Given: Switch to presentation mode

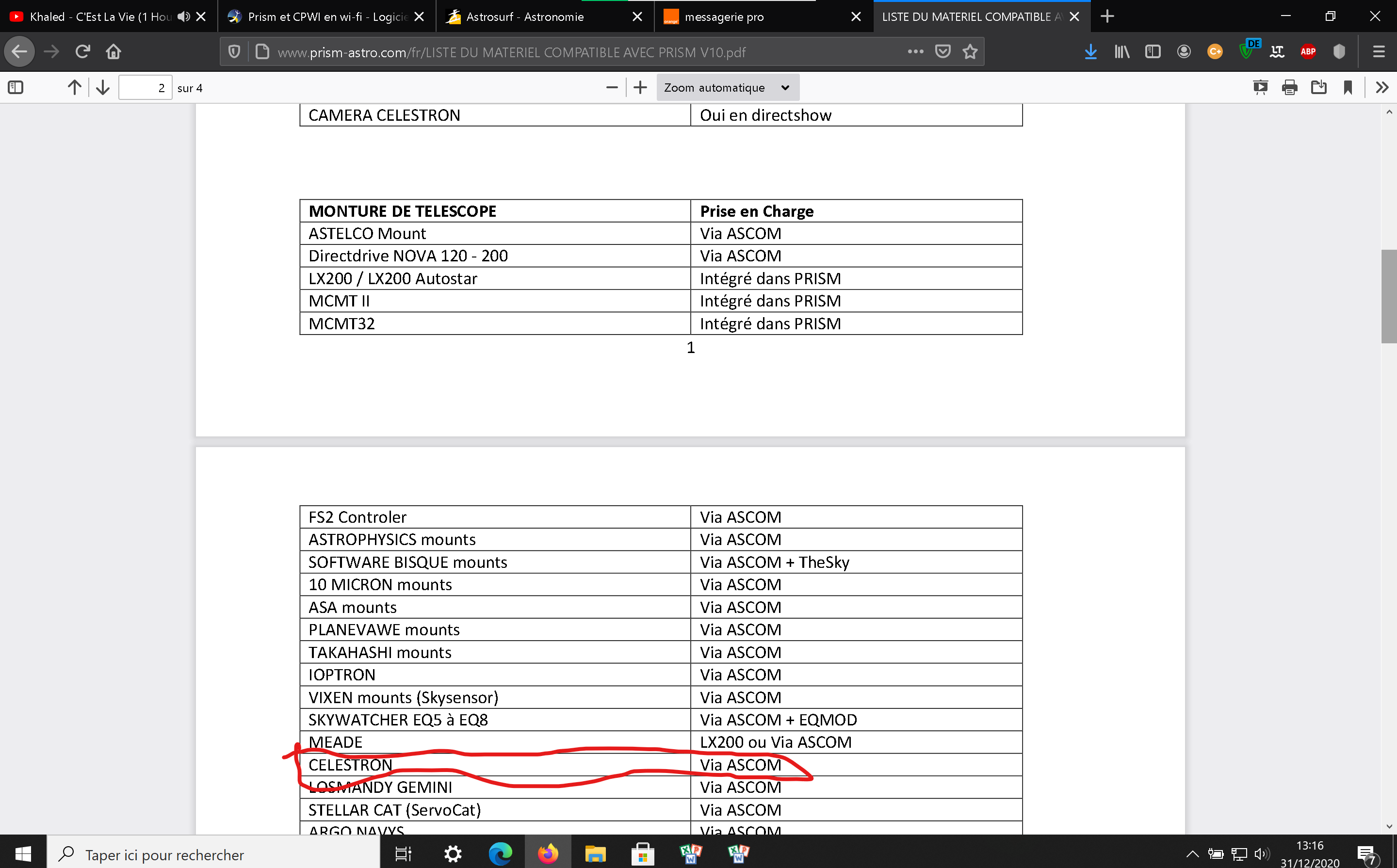Looking at the screenshot, I should [1260, 87].
